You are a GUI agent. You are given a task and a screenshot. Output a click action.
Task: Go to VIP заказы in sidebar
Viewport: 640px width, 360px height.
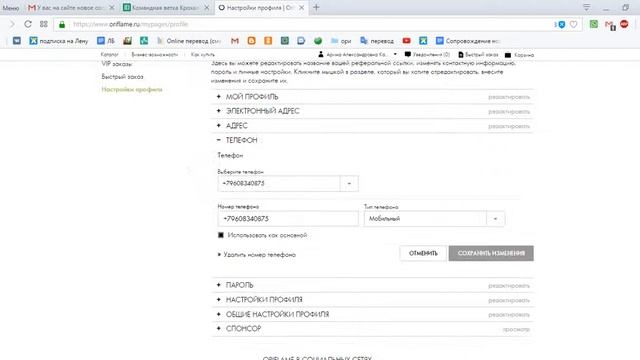[x=117, y=64]
